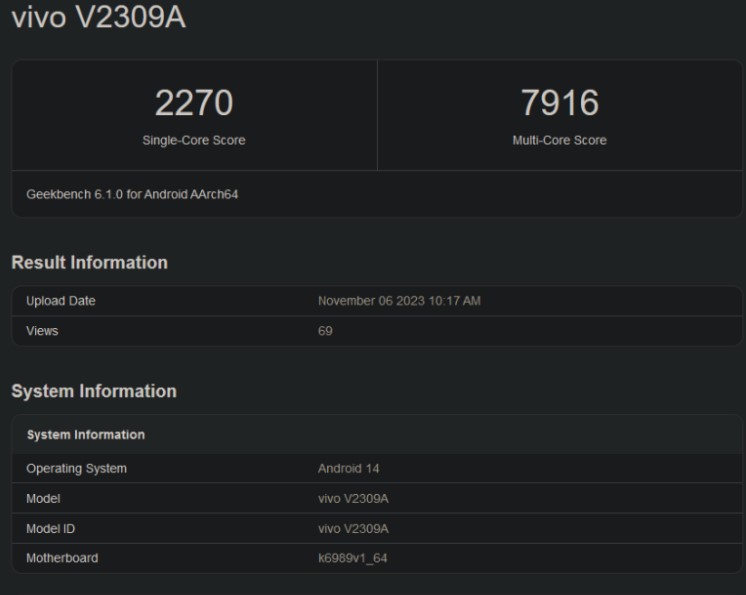Select the Single-Core Score label

[194, 140]
